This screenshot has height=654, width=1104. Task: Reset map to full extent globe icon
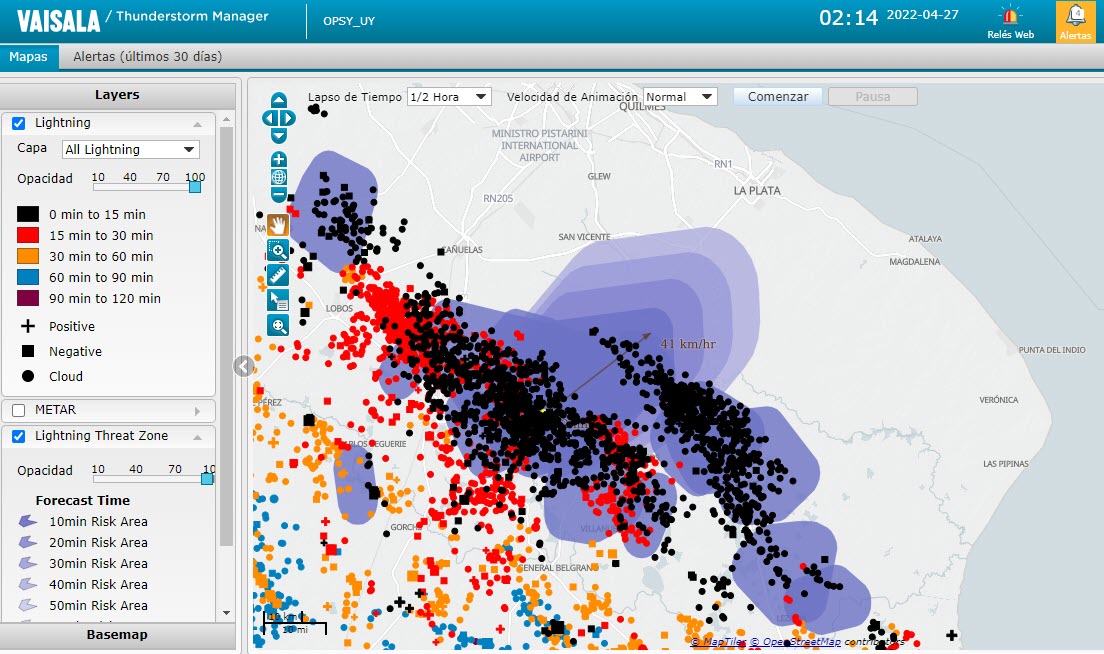(279, 177)
